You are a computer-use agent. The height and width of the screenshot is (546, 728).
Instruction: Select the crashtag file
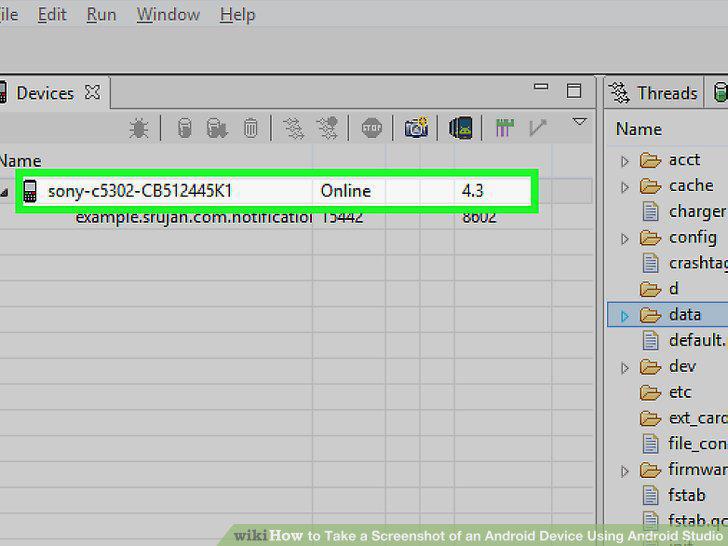pyautogui.click(x=698, y=263)
